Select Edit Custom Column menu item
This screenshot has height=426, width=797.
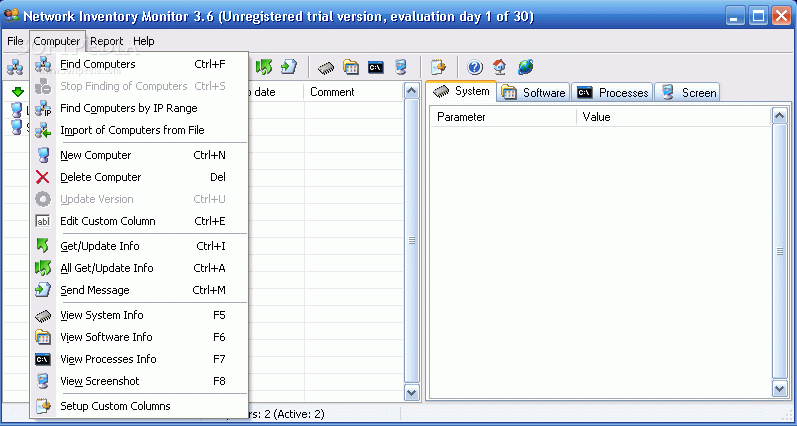click(139, 221)
